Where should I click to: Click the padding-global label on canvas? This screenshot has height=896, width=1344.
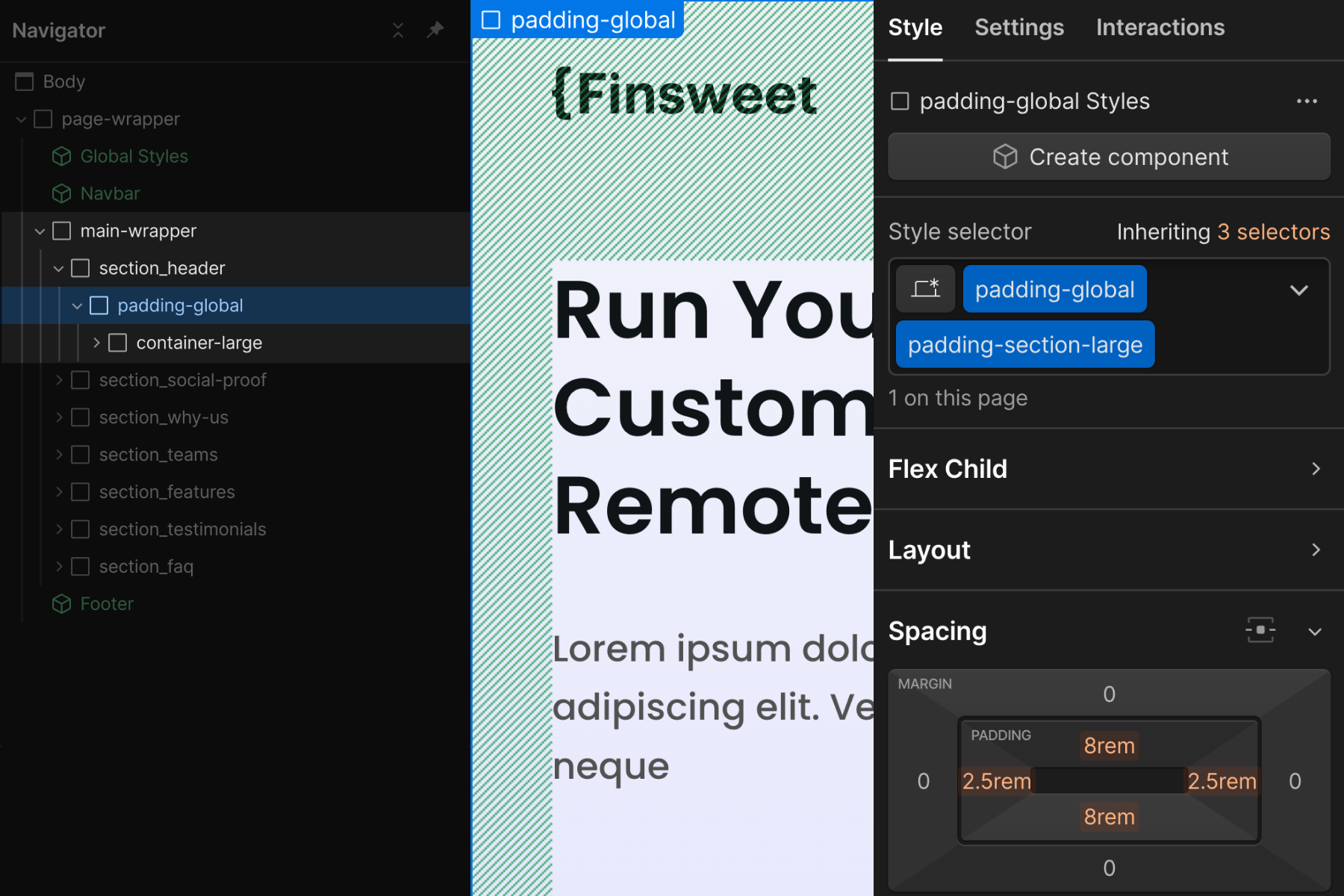(578, 19)
